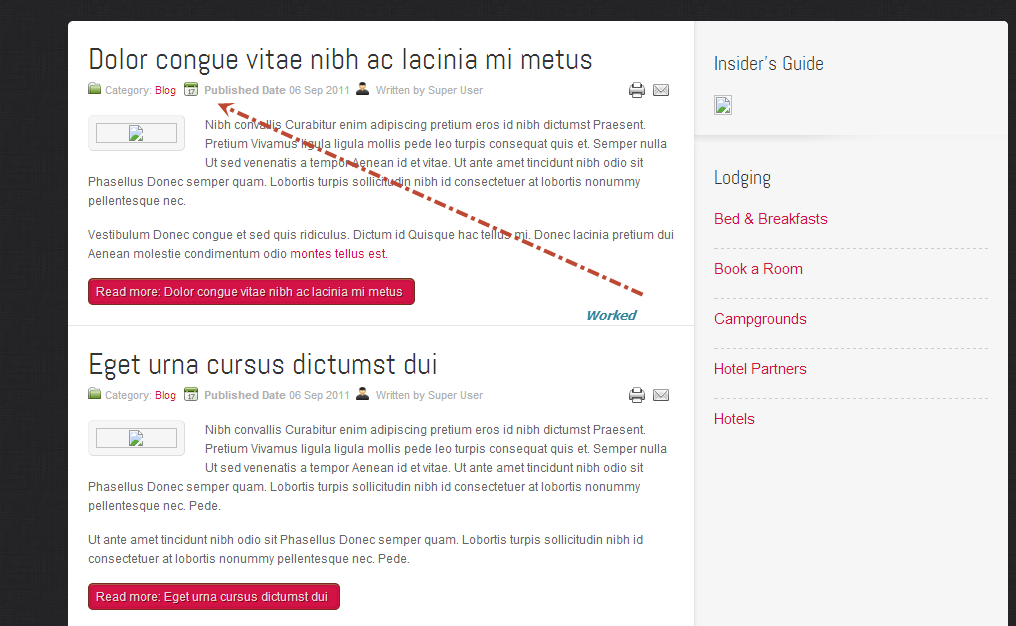This screenshot has height=626, width=1016.
Task: Click email icon for Dolor congue article
Action: tap(661, 90)
